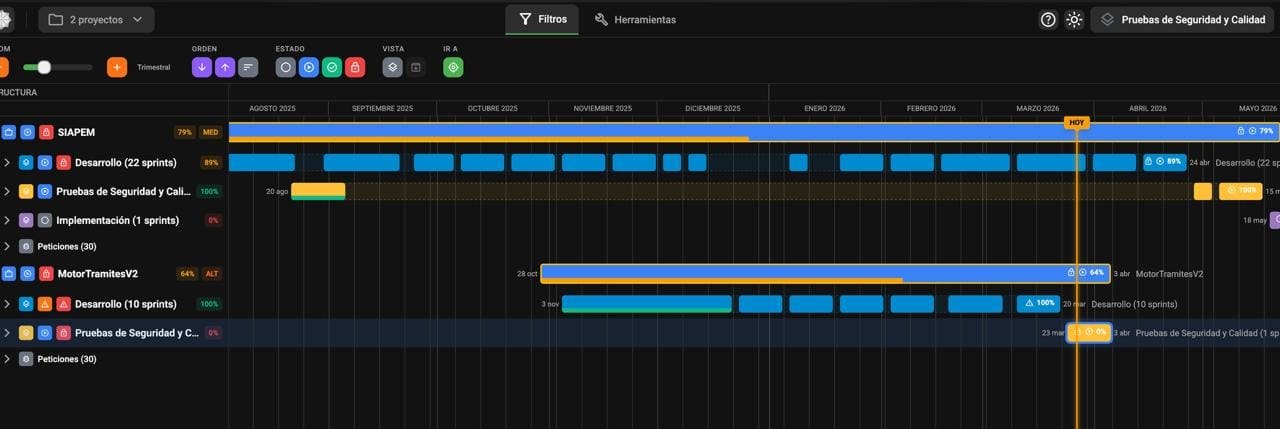Click the yellow 0% sprint bar at HOY line
Screen dimensions: 1280x429
(1089, 332)
